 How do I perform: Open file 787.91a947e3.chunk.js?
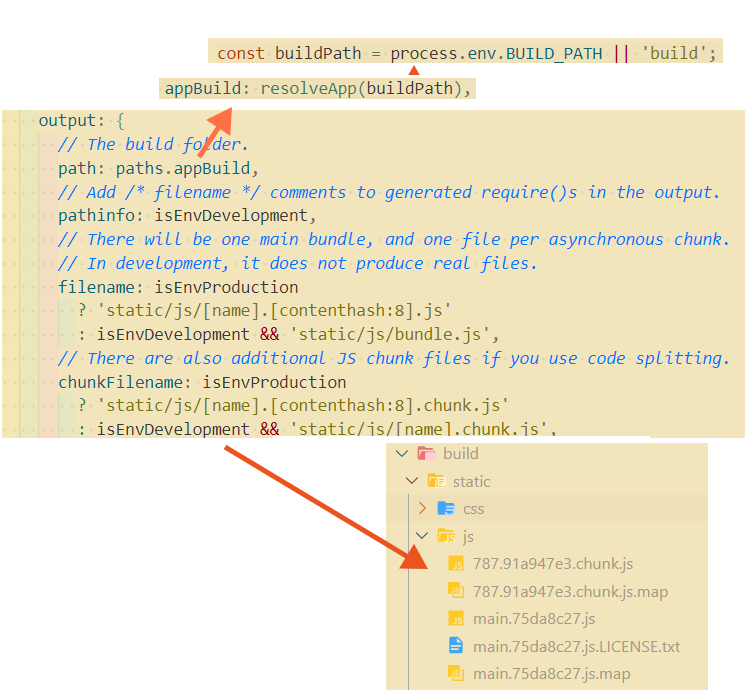click(553, 563)
